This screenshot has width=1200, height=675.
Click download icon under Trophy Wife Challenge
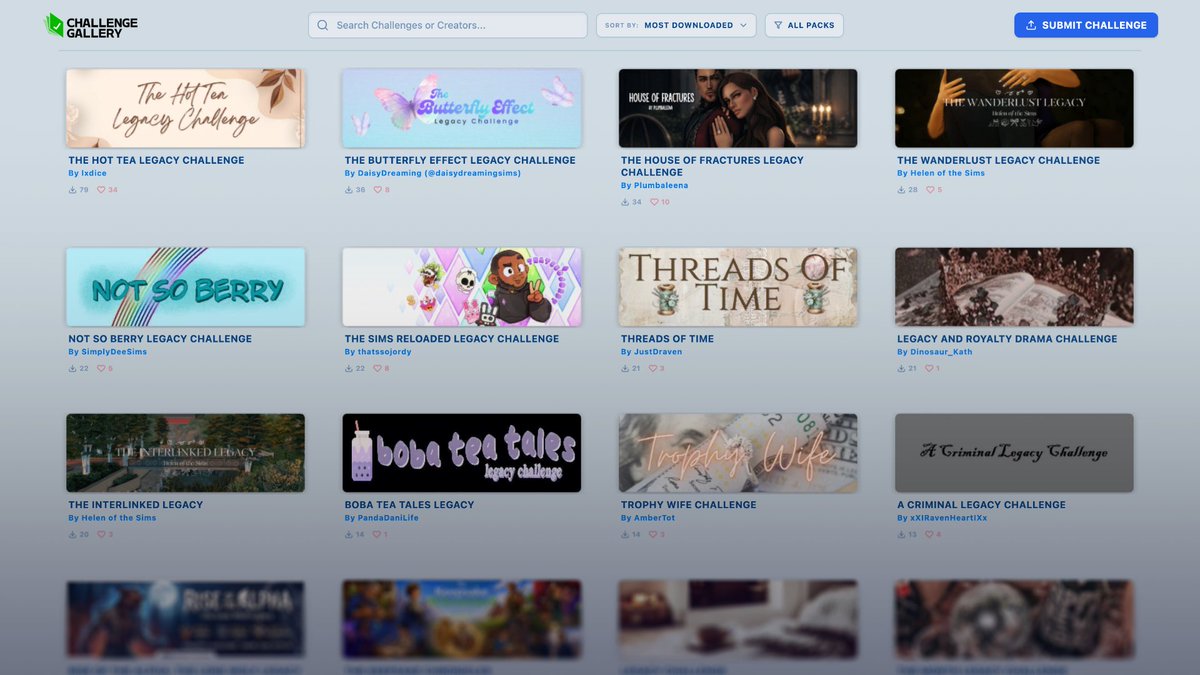point(625,535)
